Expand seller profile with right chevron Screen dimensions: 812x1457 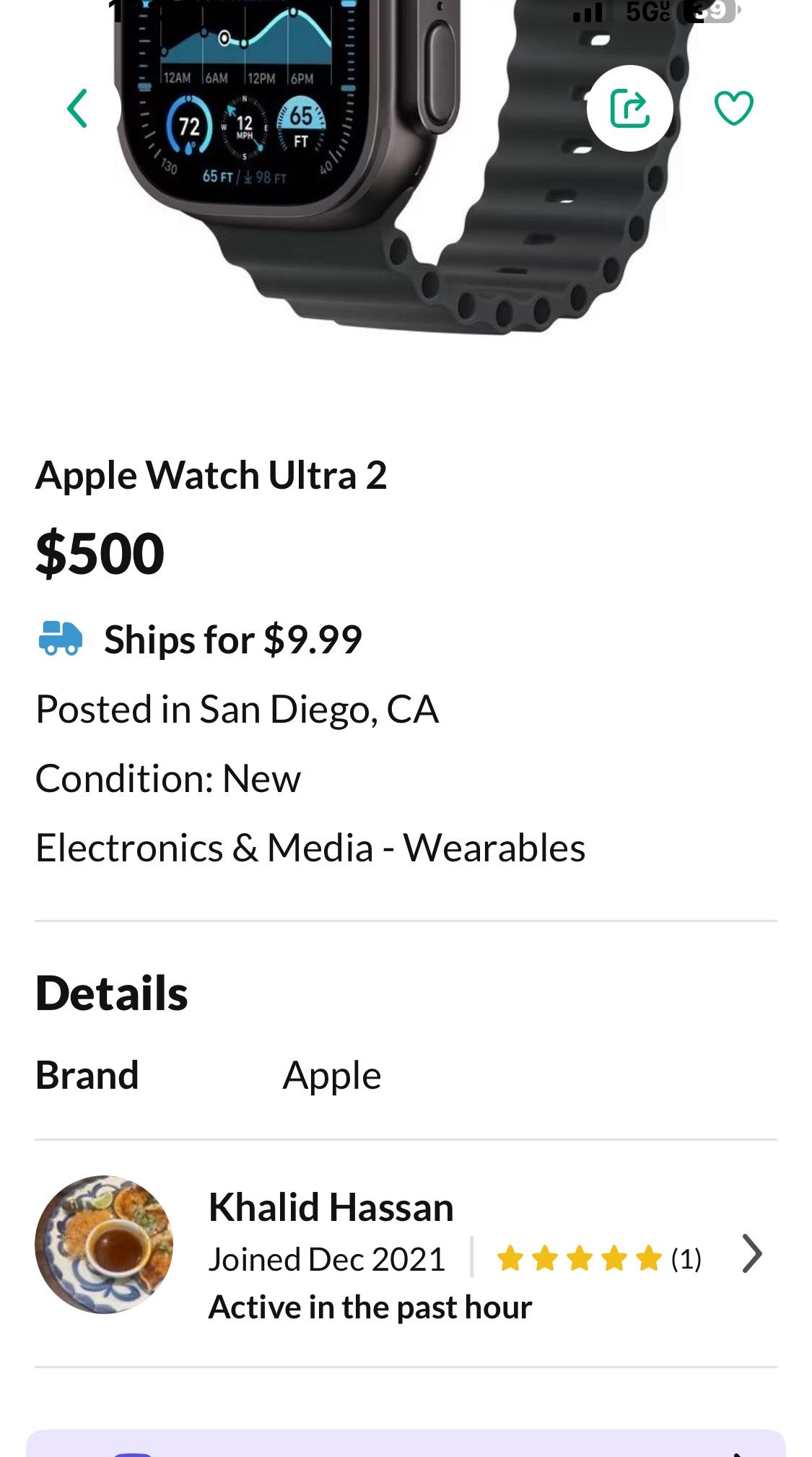(751, 1253)
